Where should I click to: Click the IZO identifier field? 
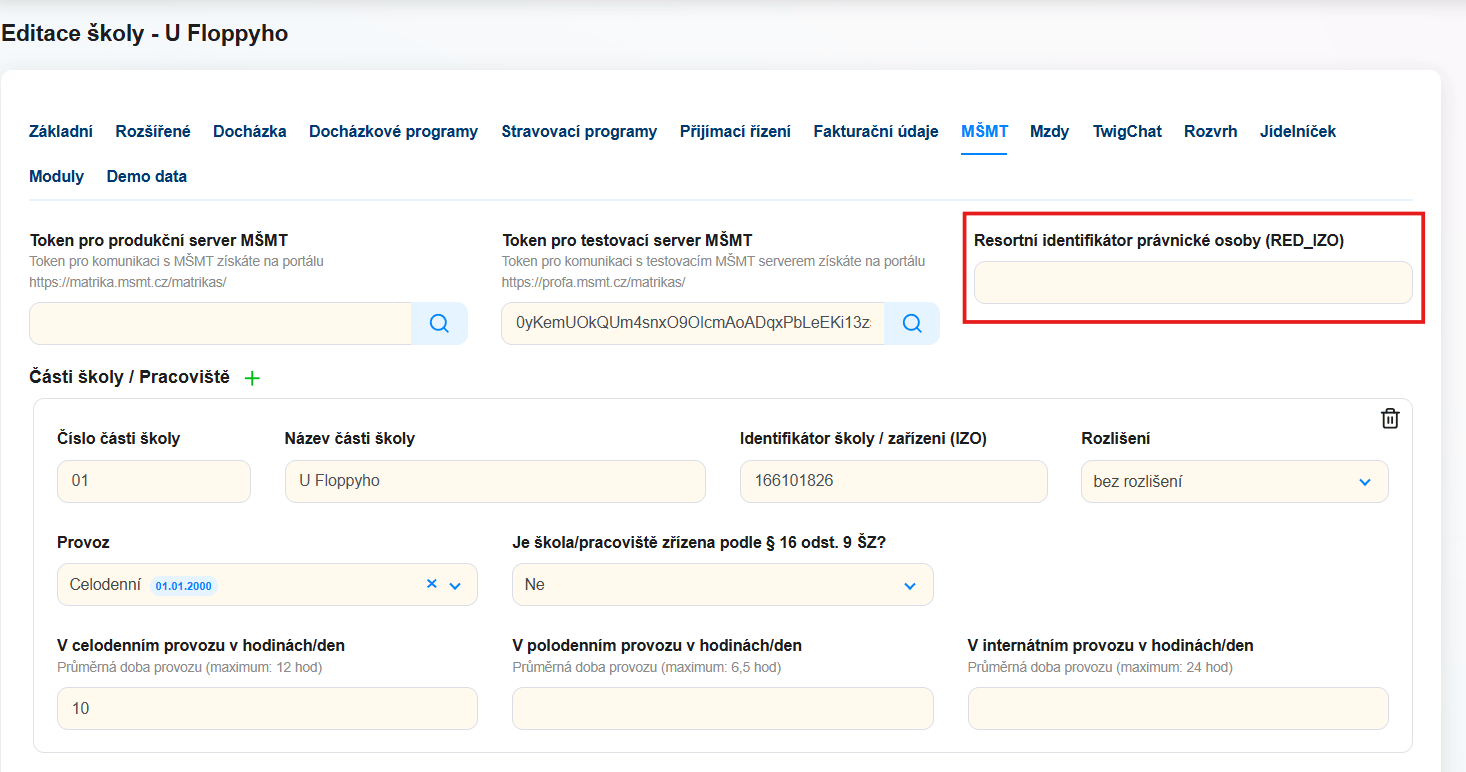(x=893, y=481)
